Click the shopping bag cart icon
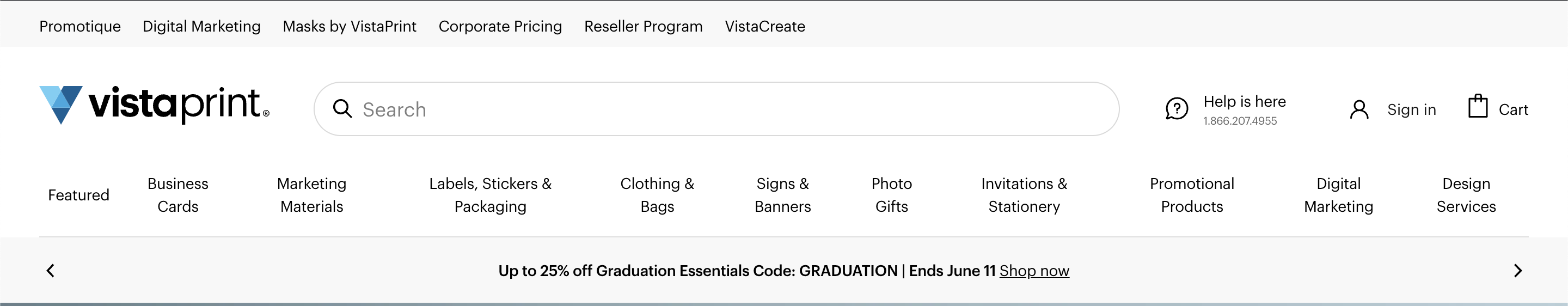The width and height of the screenshot is (1568, 306). [1477, 107]
